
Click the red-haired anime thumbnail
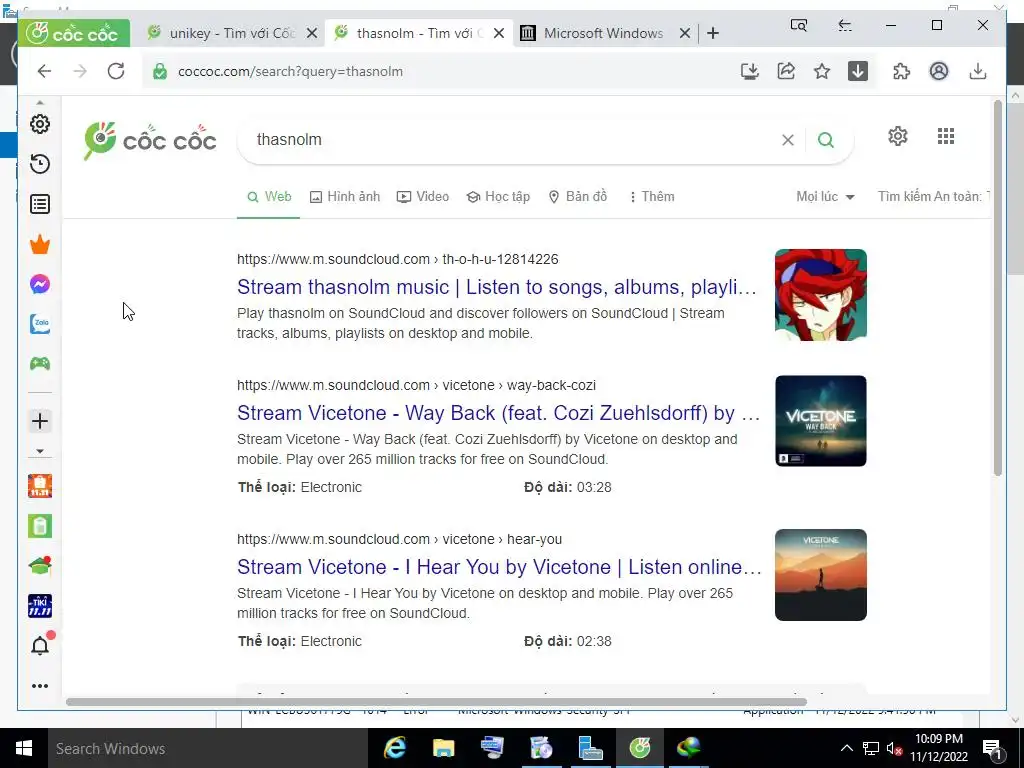(821, 295)
